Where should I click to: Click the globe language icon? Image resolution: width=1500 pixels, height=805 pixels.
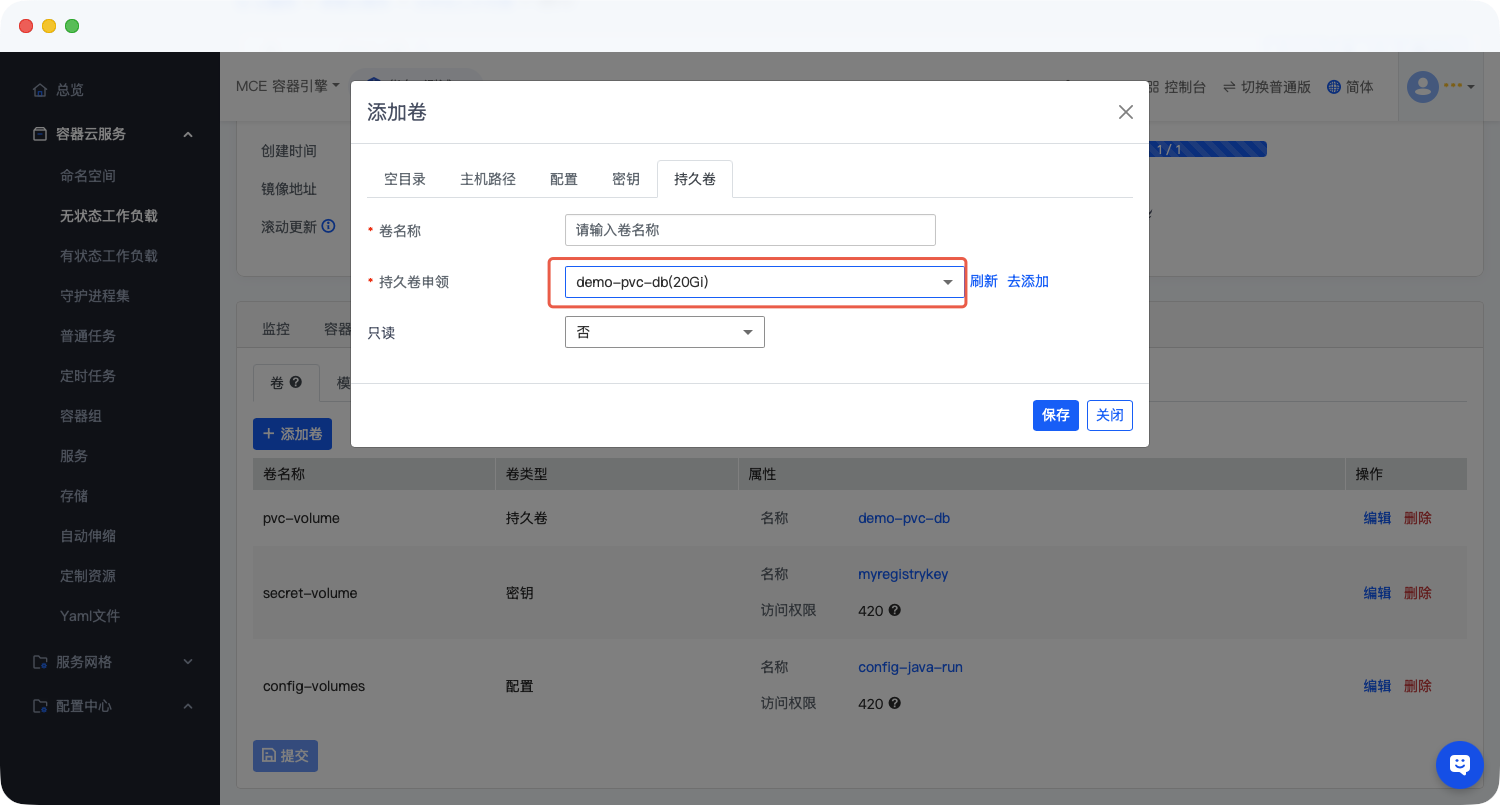pyautogui.click(x=1333, y=87)
